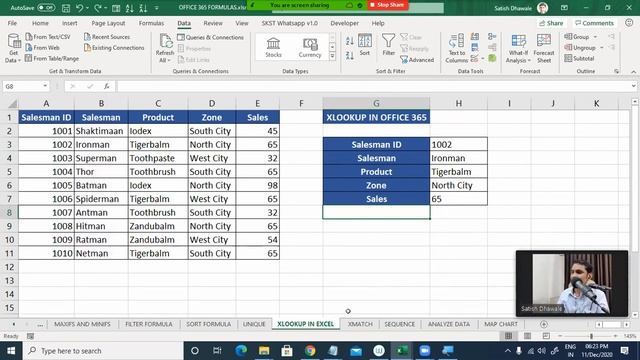The image size is (640, 360).
Task: Open the Comments pane button
Action: [594, 23]
